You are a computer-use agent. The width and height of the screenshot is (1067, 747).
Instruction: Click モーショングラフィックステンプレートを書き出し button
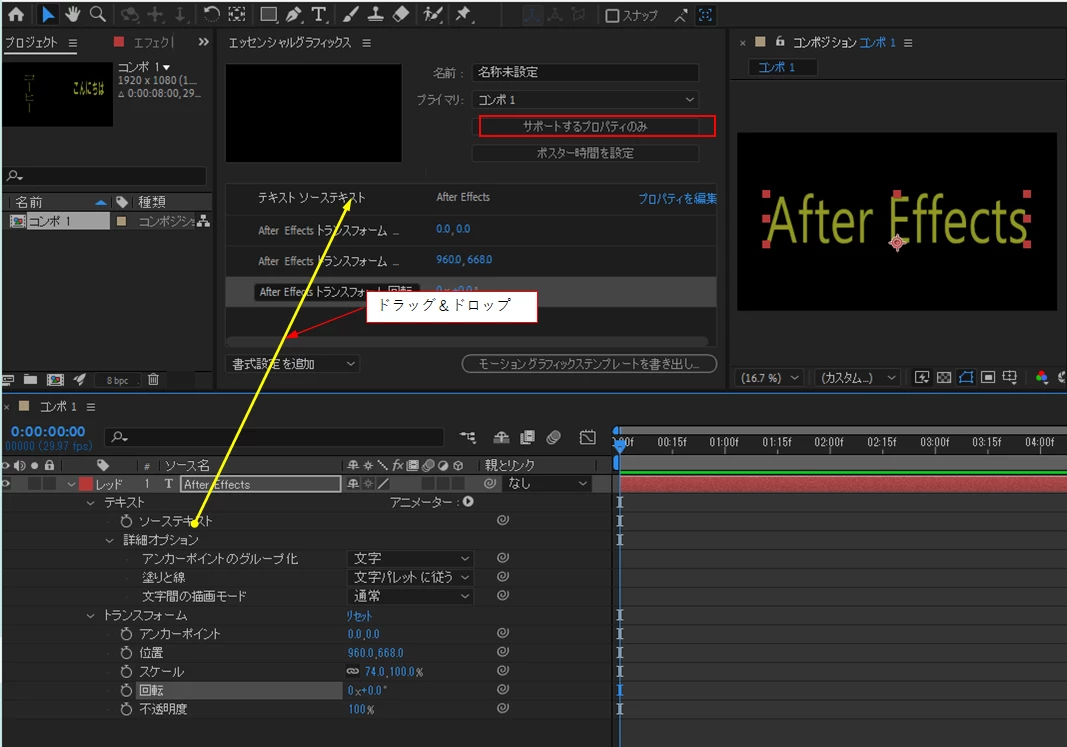[589, 363]
